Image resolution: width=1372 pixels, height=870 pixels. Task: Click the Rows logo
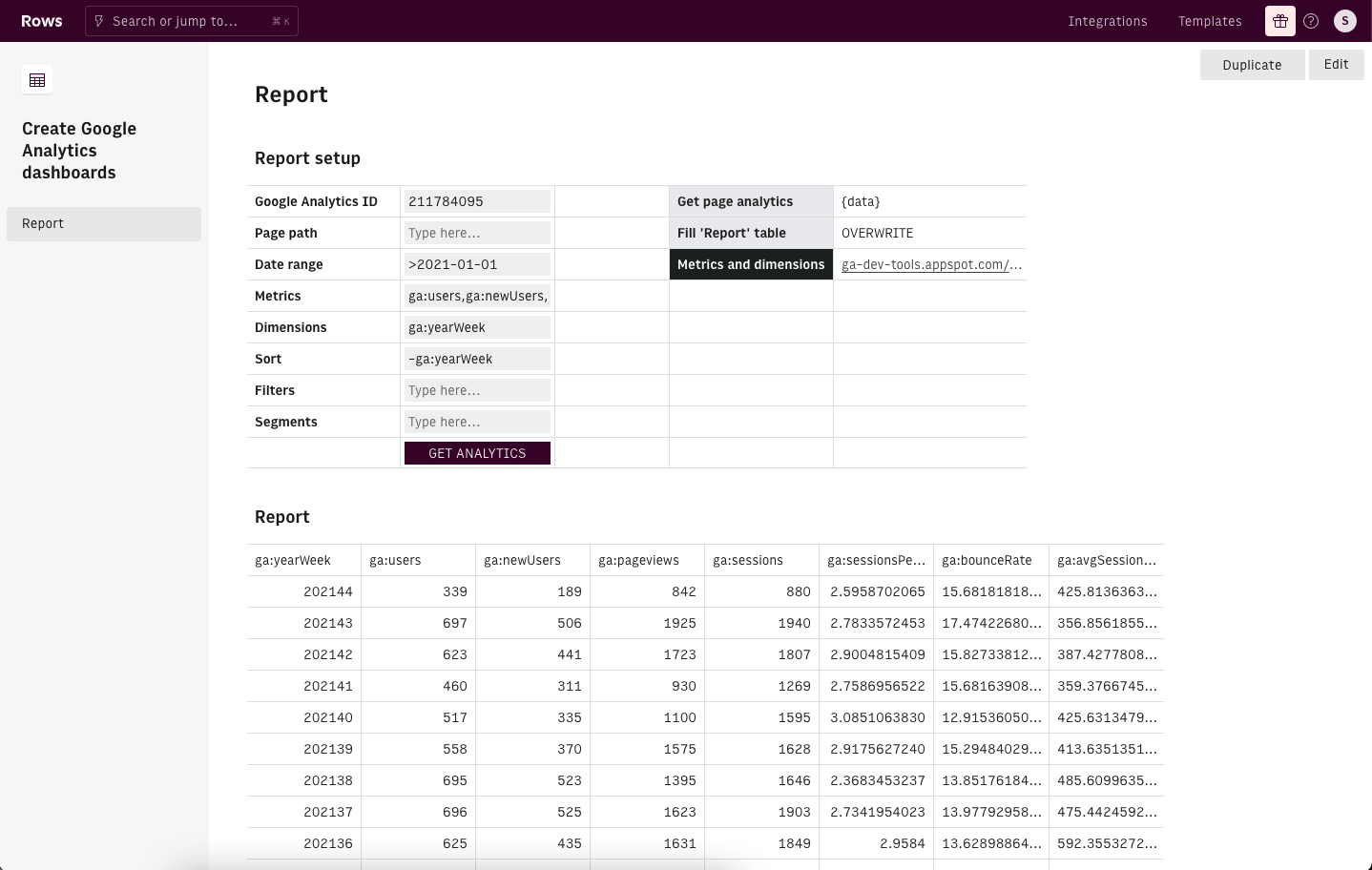pyautogui.click(x=42, y=21)
